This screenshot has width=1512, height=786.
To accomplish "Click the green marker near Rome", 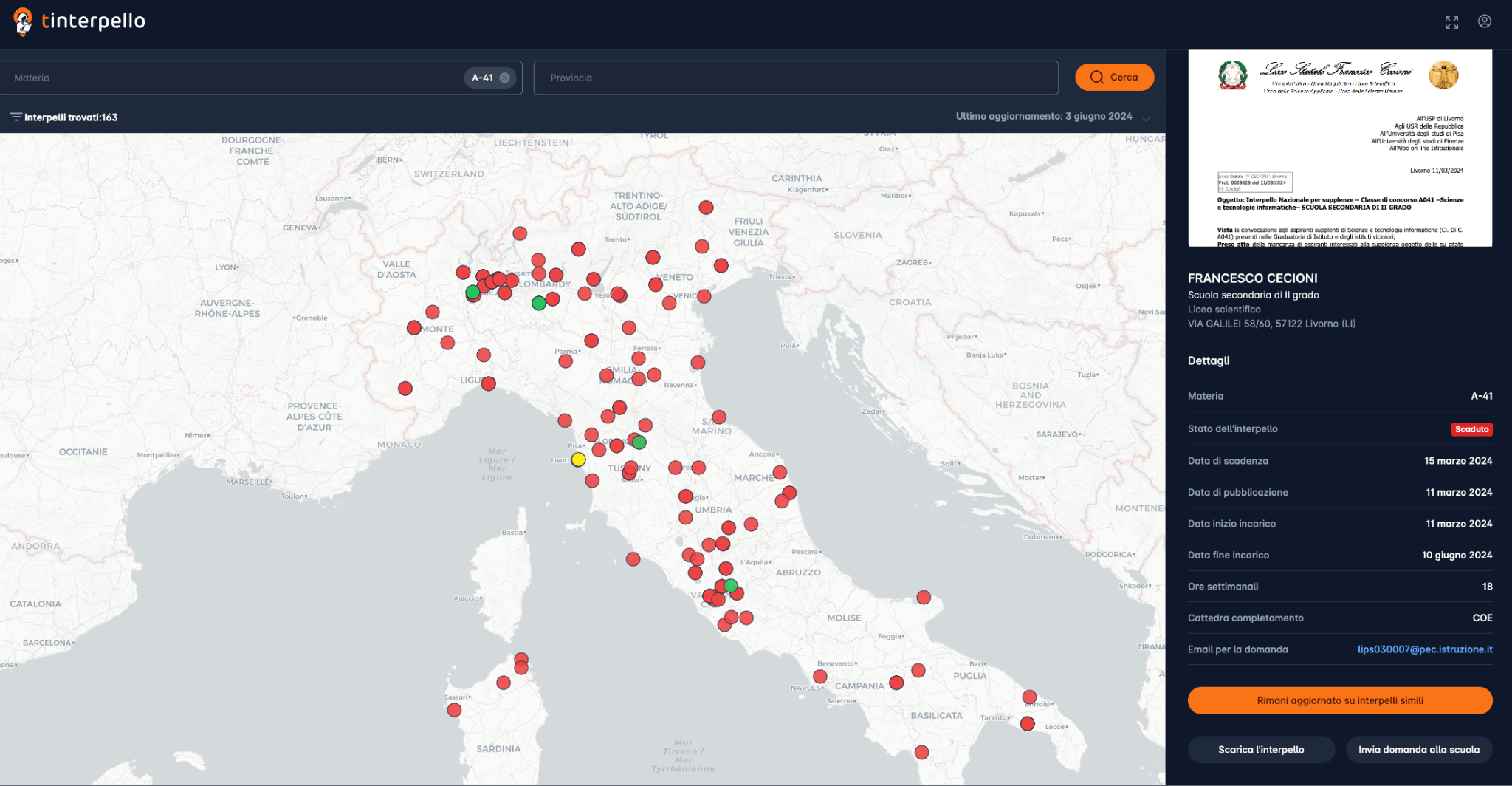I will pyautogui.click(x=730, y=585).
